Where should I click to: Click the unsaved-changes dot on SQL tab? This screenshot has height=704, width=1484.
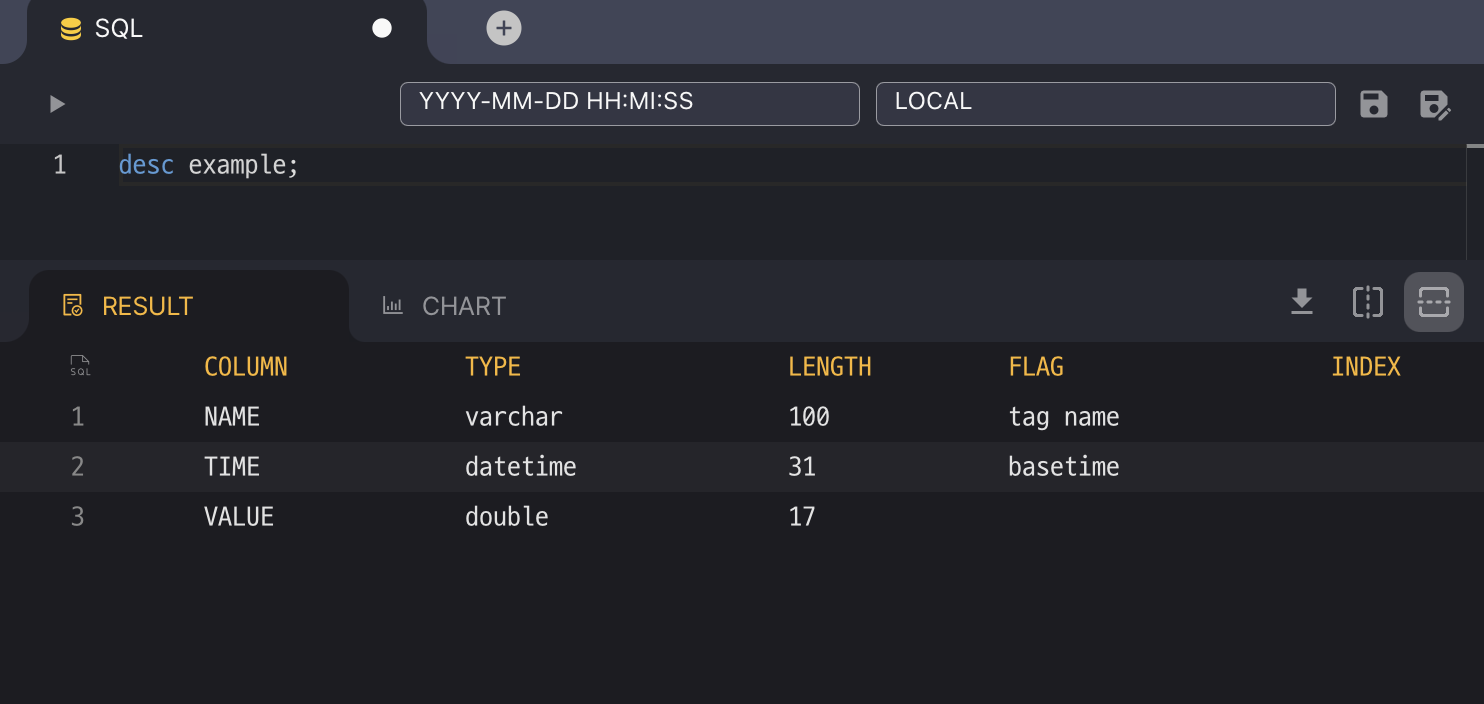click(382, 28)
